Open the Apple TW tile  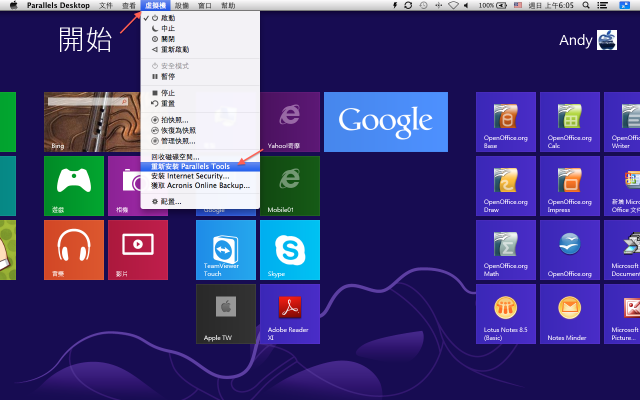tap(226, 314)
